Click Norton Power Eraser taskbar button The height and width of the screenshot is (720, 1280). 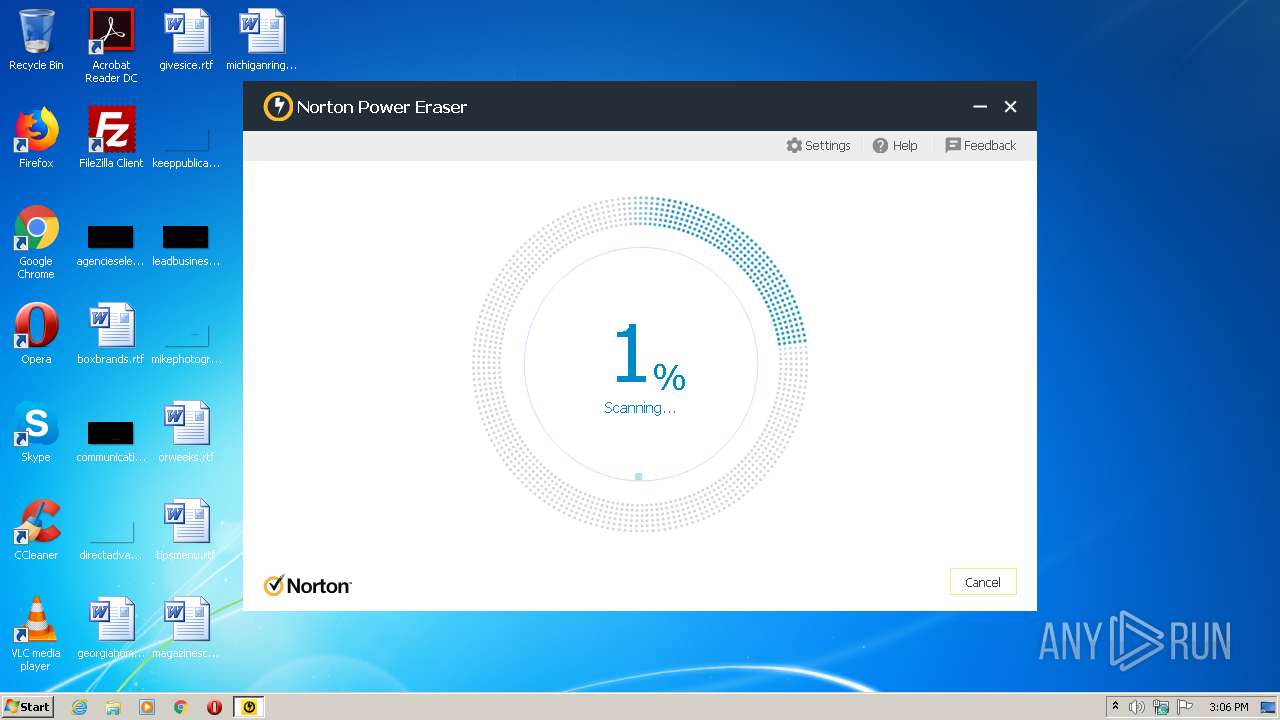249,707
